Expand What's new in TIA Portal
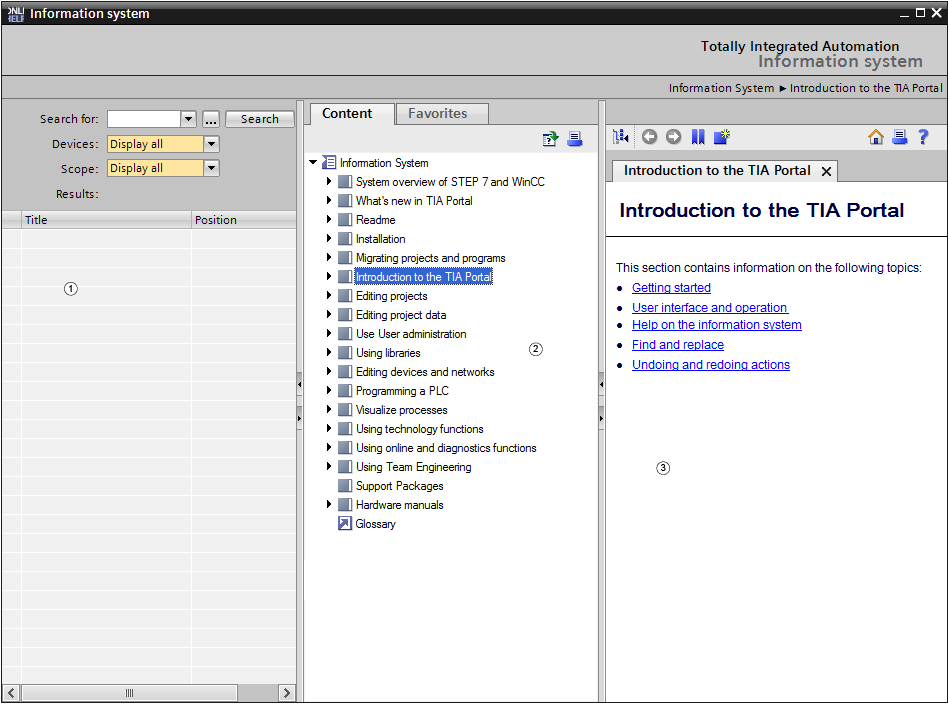948x704 pixels. point(329,200)
